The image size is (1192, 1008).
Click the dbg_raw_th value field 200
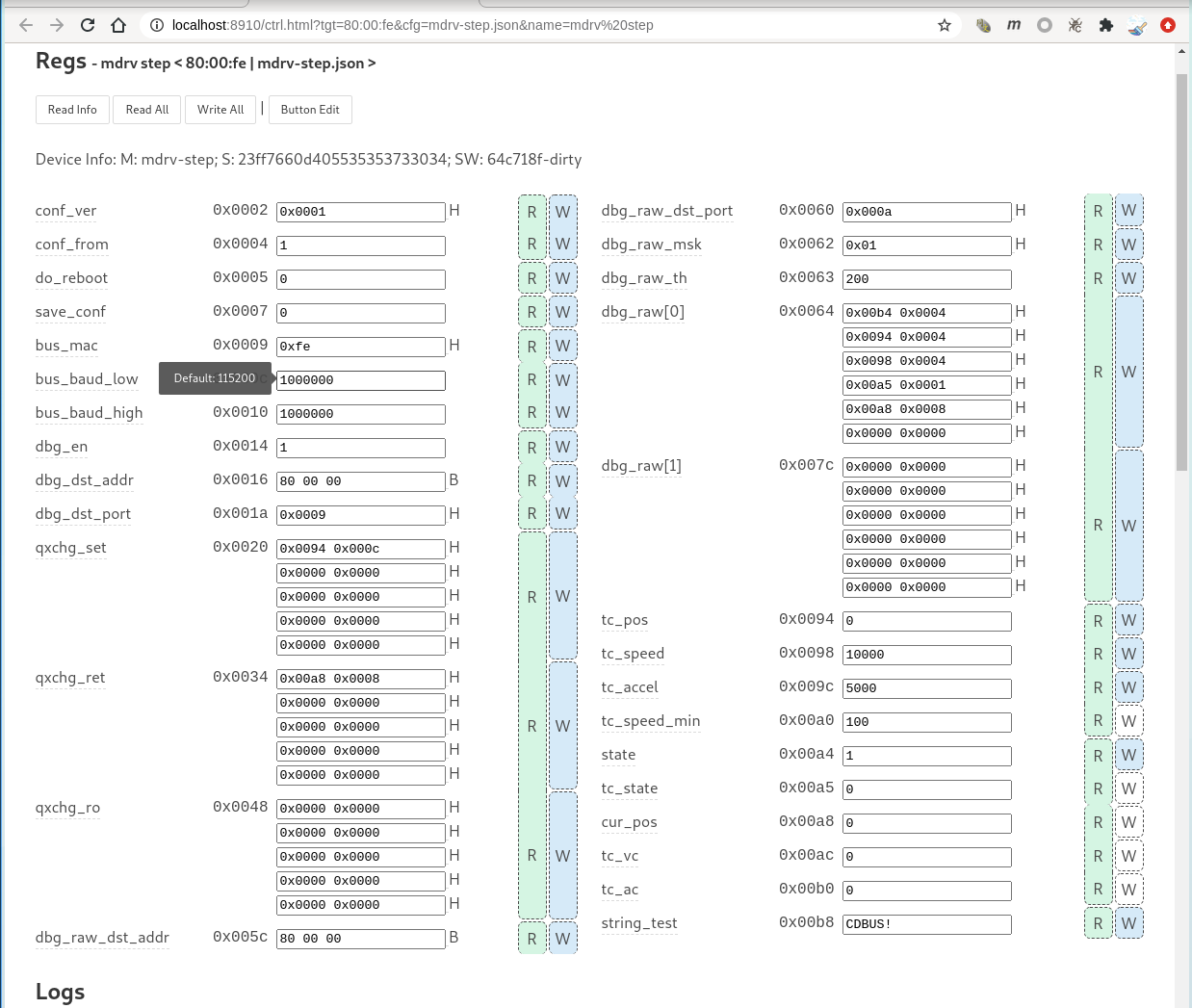[927, 279]
